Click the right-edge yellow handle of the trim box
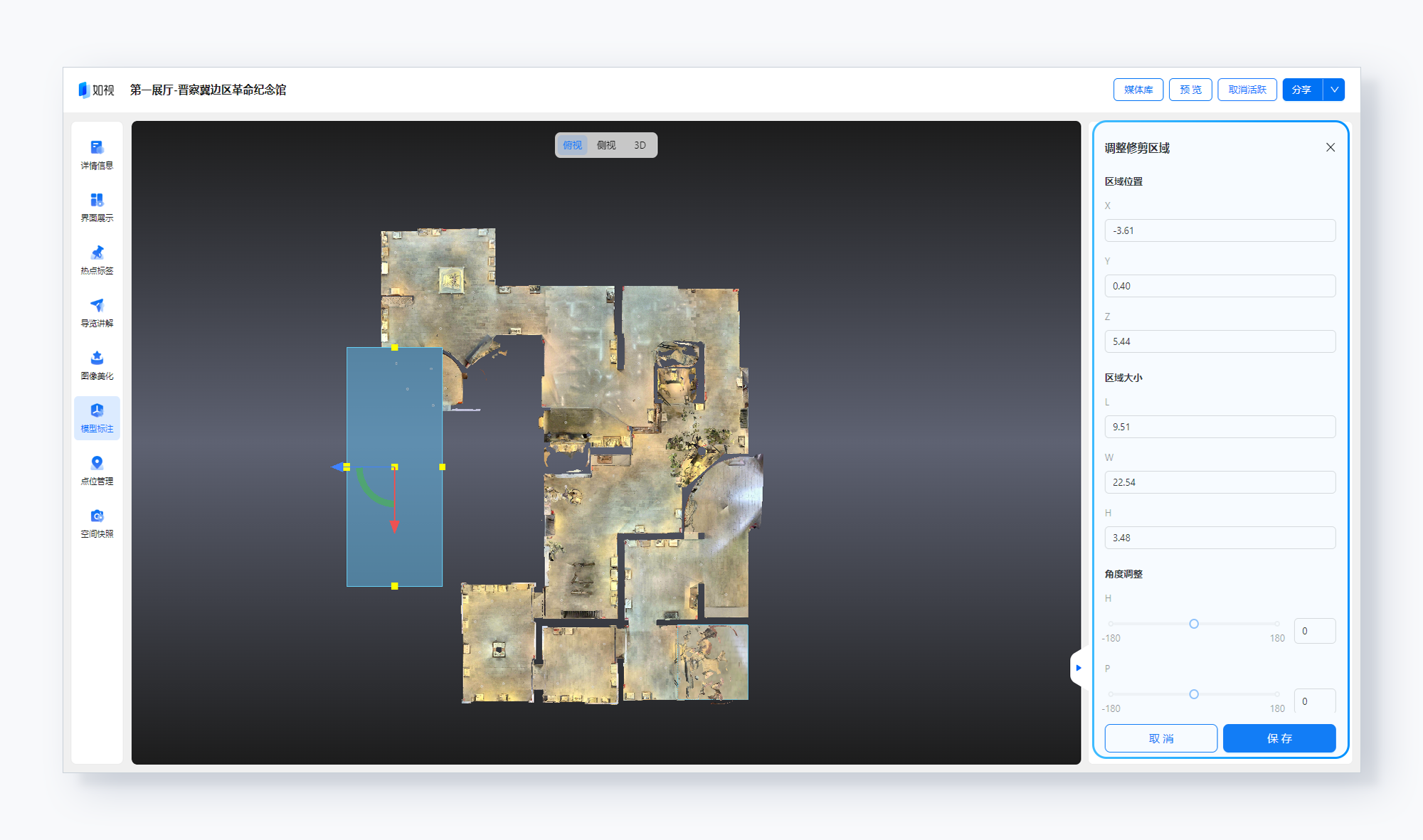This screenshot has height=840, width=1423. click(x=442, y=467)
